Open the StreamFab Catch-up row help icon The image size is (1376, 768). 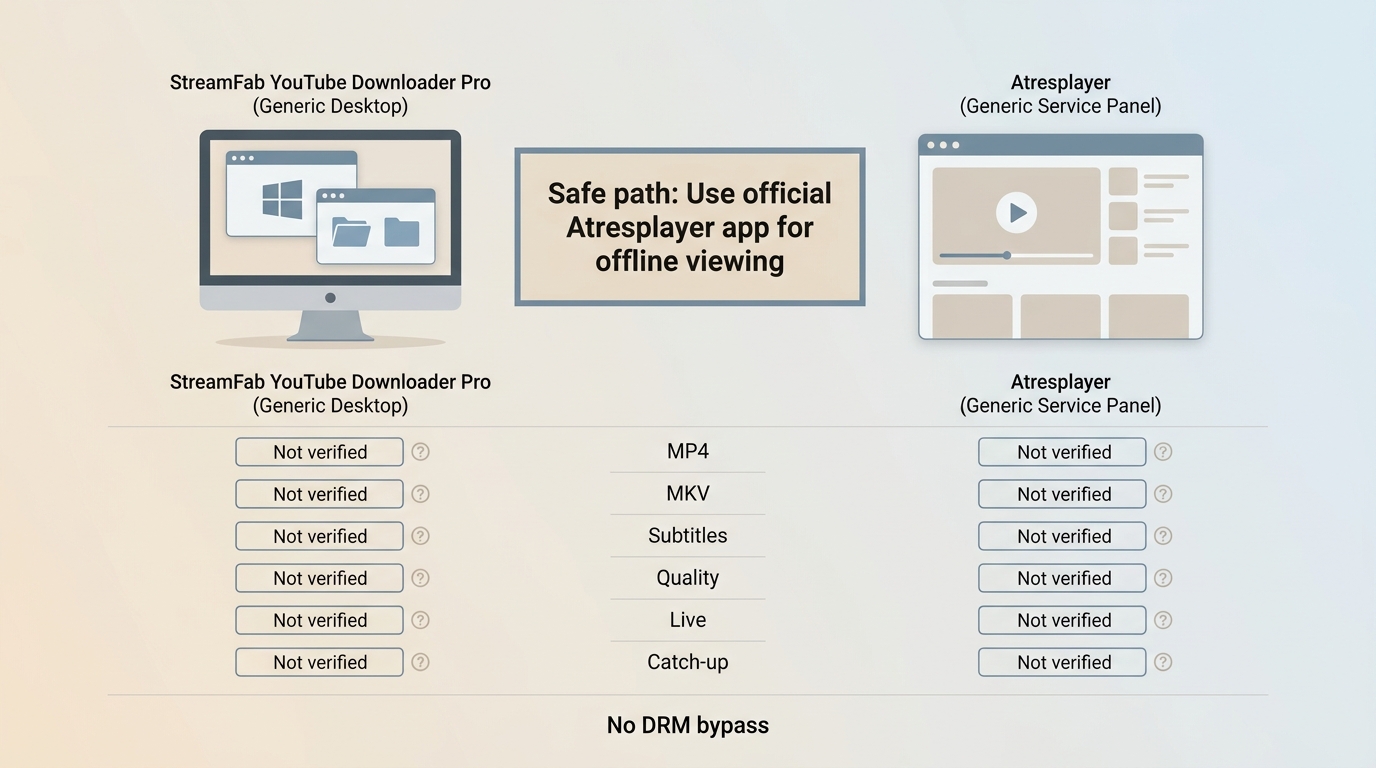tap(421, 662)
